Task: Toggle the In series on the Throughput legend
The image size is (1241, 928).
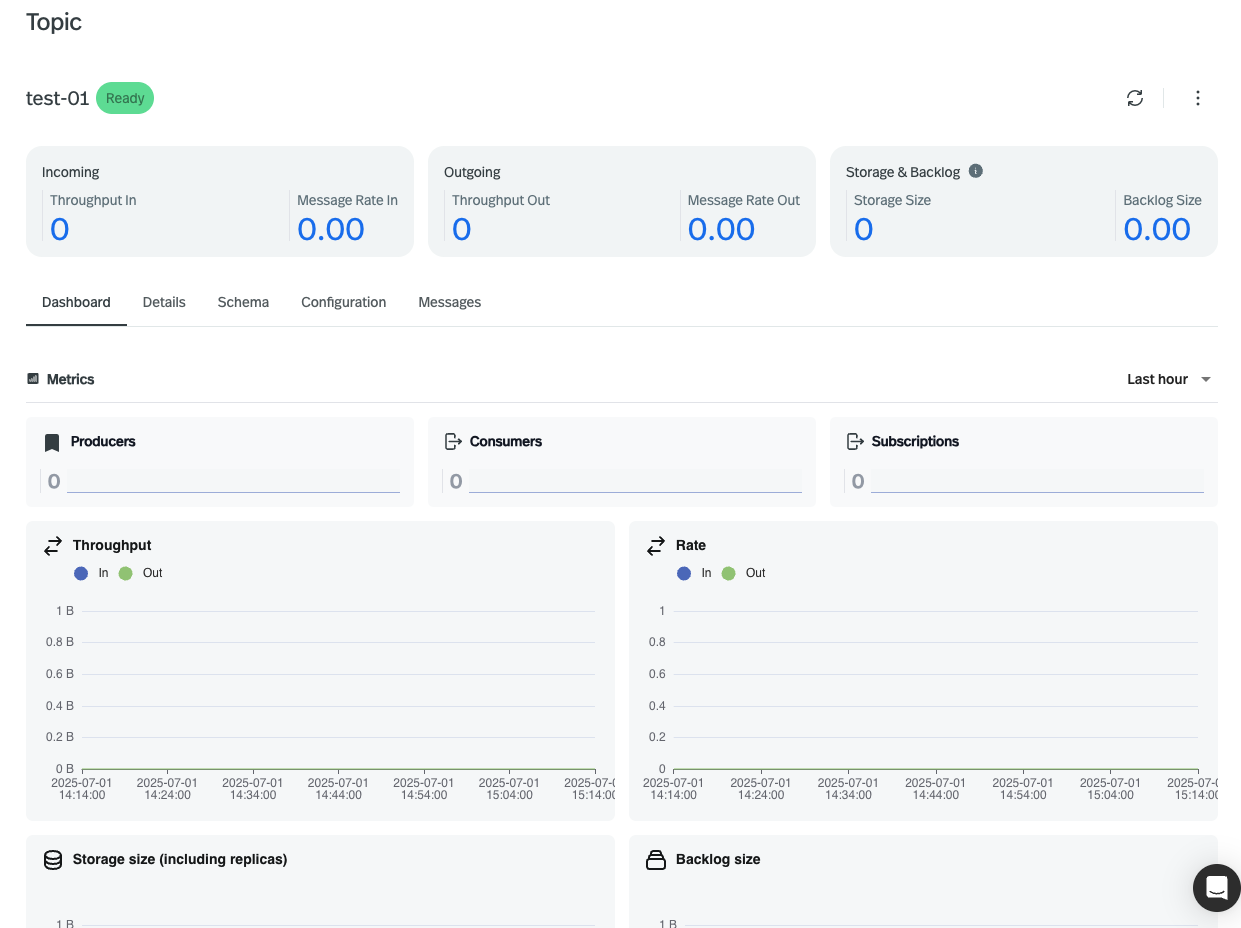Action: coord(81,573)
